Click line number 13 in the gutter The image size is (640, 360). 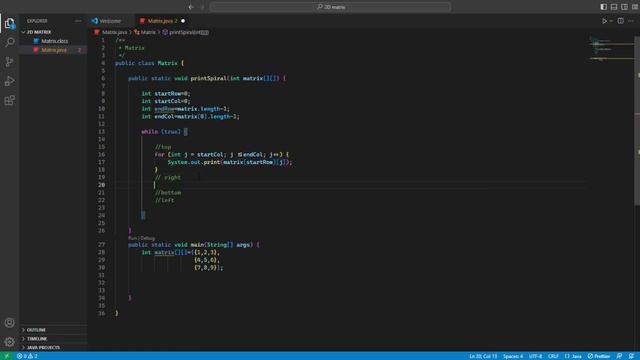tap(101, 132)
